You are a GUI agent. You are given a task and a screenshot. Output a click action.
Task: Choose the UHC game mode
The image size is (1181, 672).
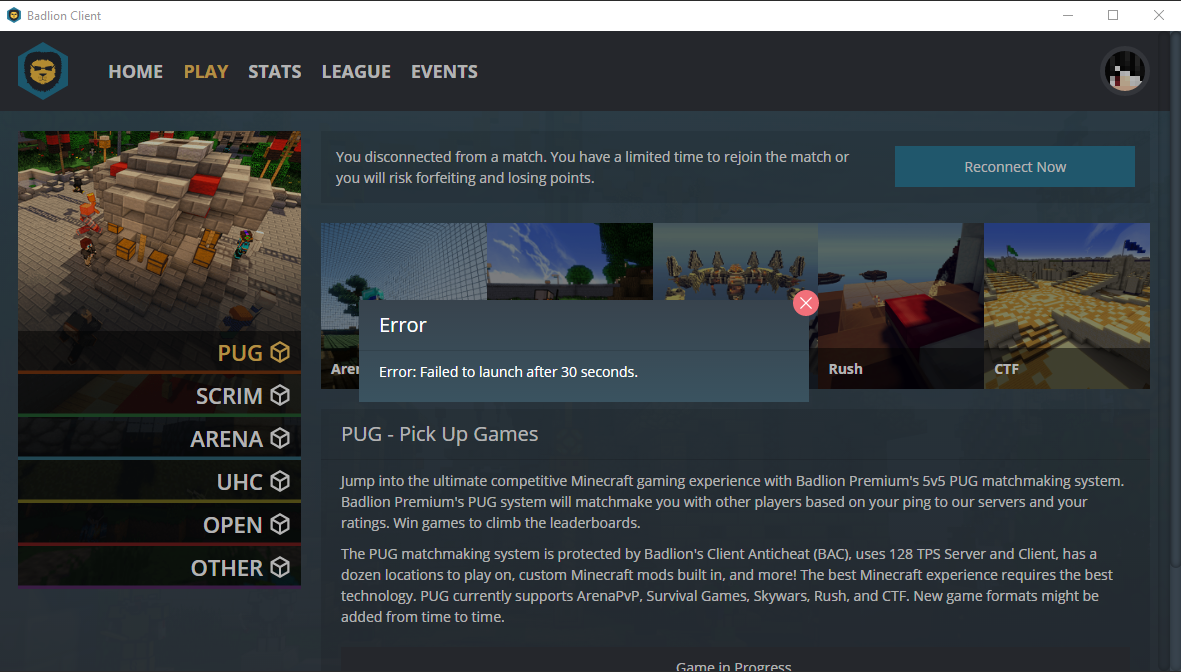[x=160, y=481]
